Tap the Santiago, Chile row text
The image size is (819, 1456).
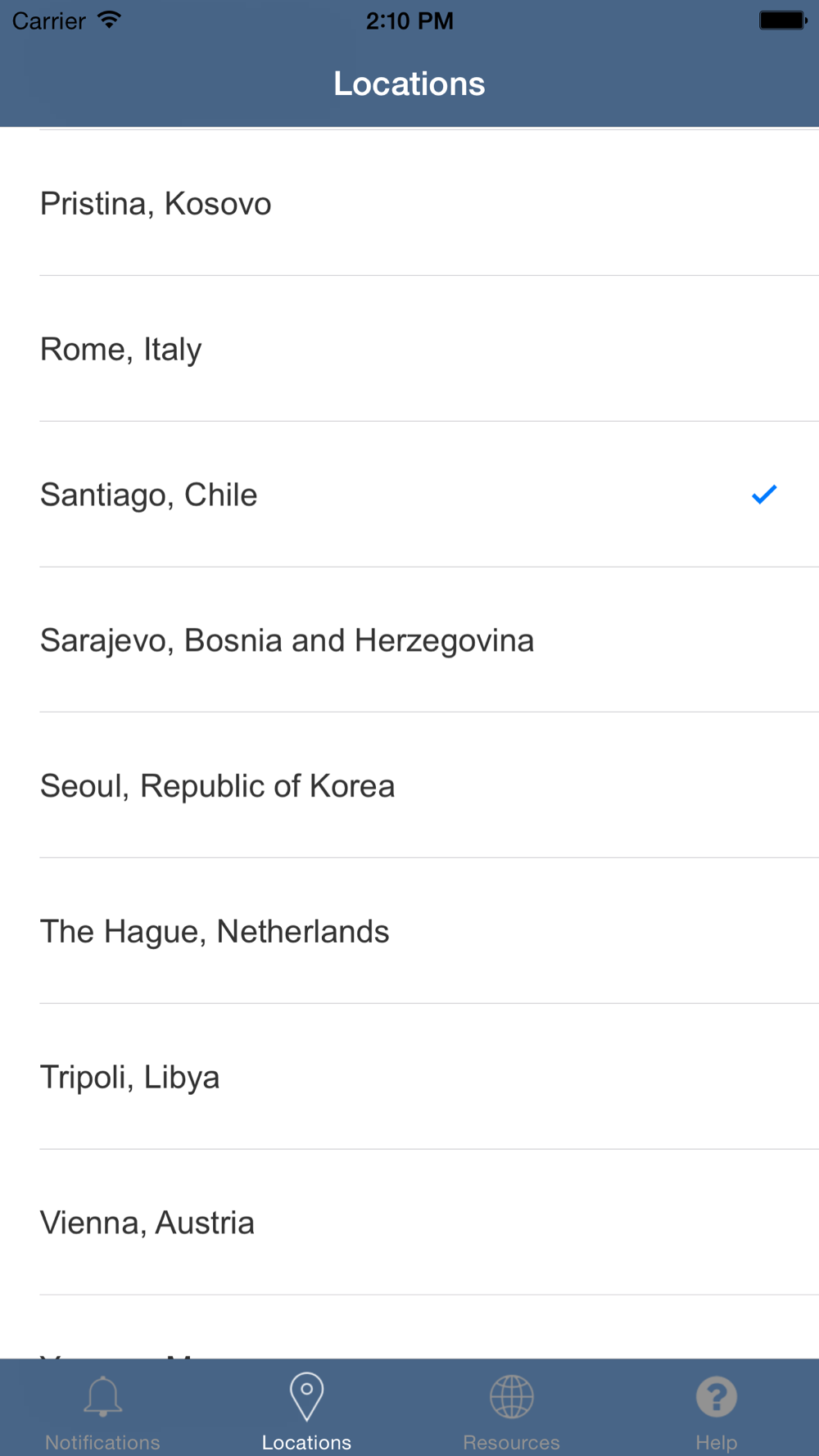(x=149, y=495)
